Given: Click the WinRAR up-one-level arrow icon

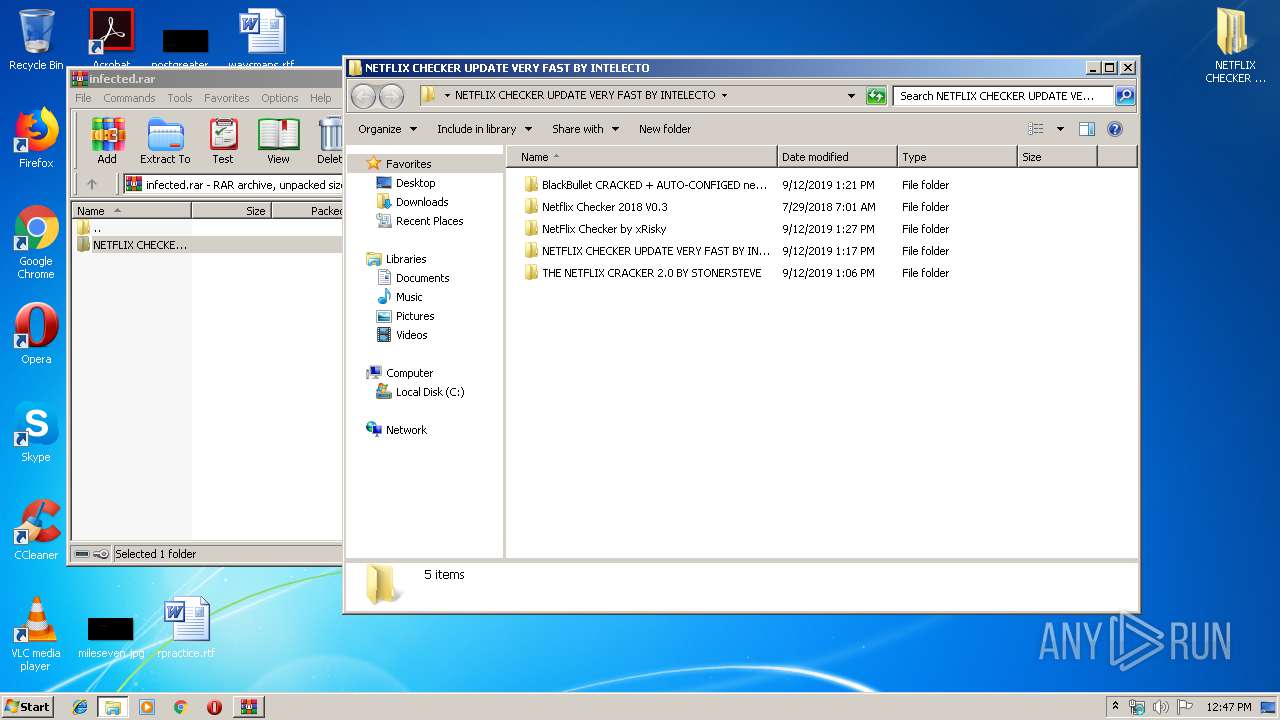Looking at the screenshot, I should coord(92,184).
